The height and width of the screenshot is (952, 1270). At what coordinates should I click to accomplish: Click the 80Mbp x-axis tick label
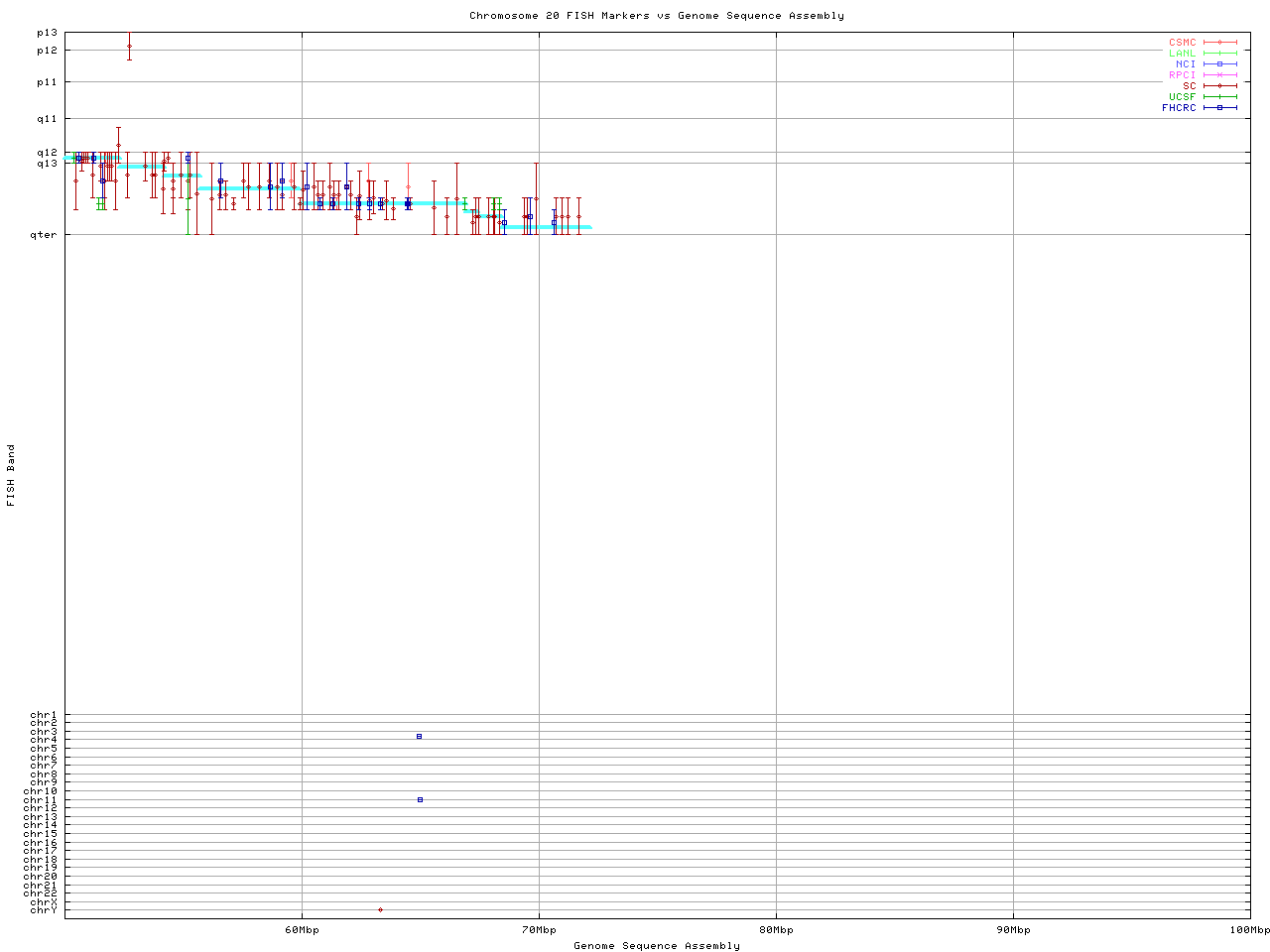pos(776,930)
